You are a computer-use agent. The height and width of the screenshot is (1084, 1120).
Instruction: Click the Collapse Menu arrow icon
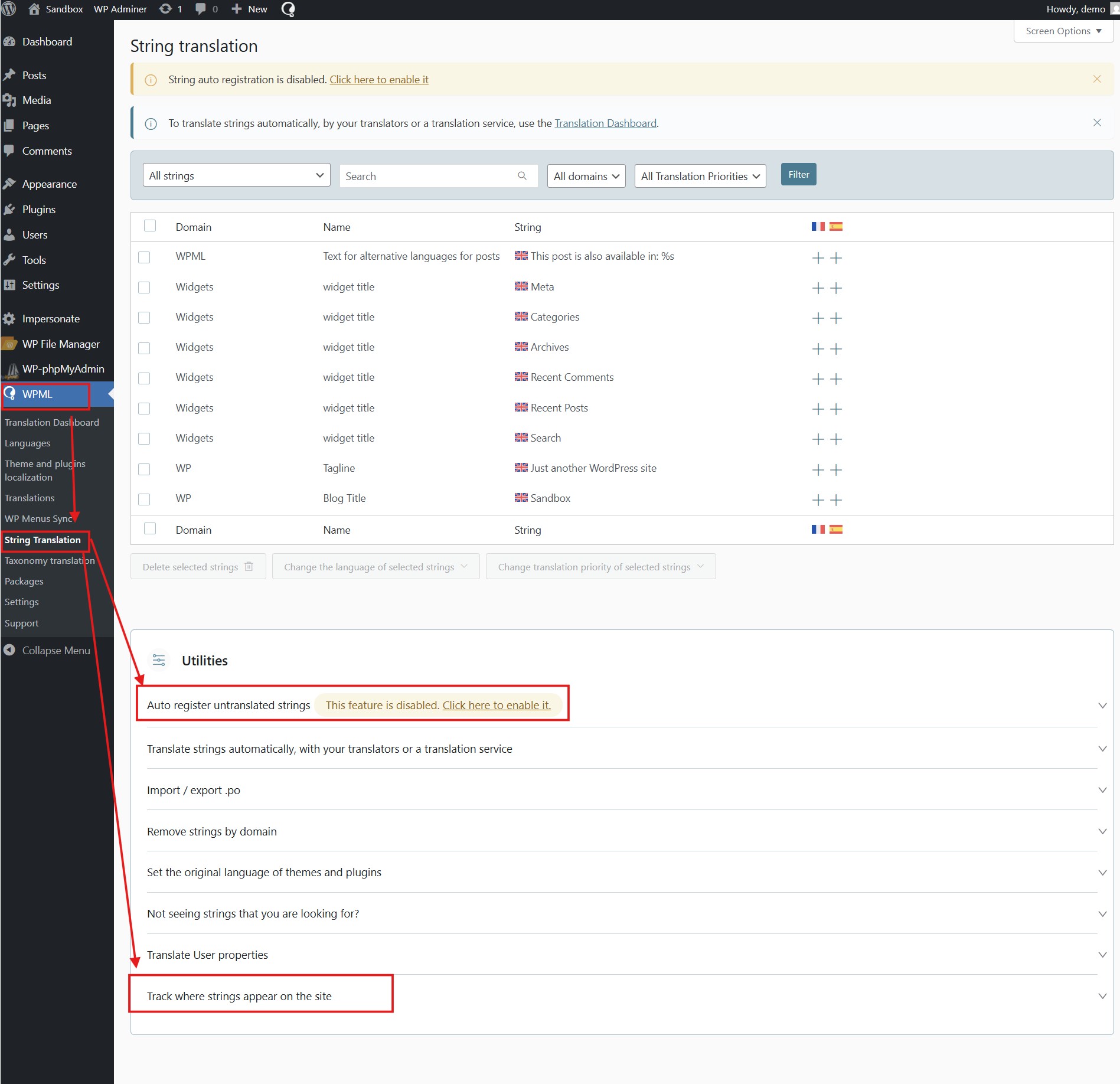[x=9, y=650]
